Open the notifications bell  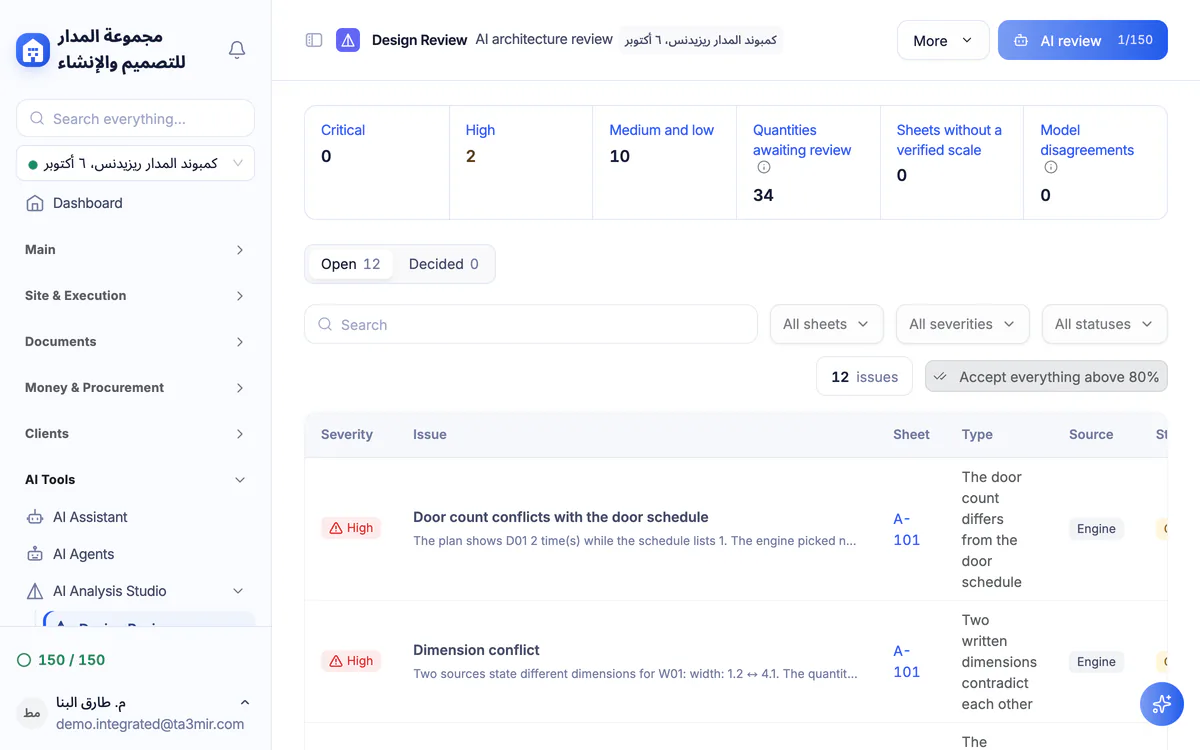[x=237, y=50]
